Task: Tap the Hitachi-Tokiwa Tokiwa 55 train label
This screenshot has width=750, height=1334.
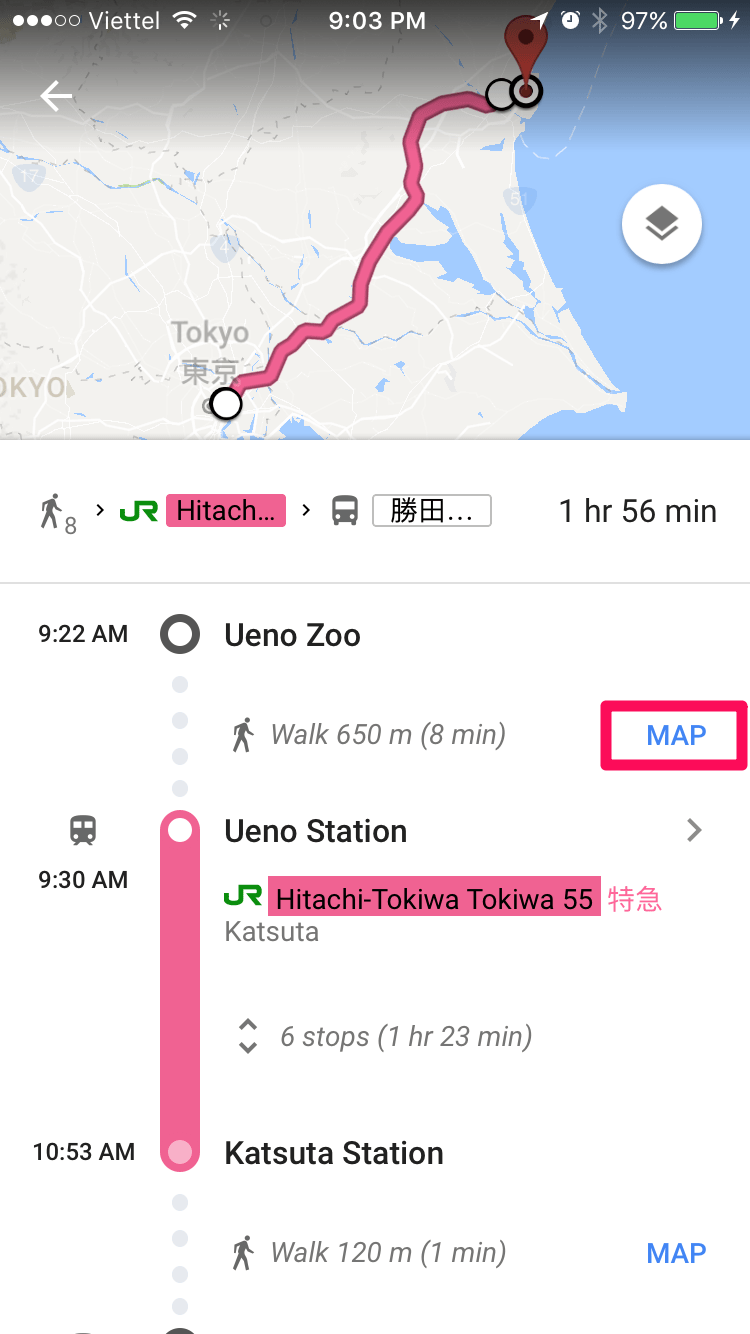Action: [x=434, y=899]
